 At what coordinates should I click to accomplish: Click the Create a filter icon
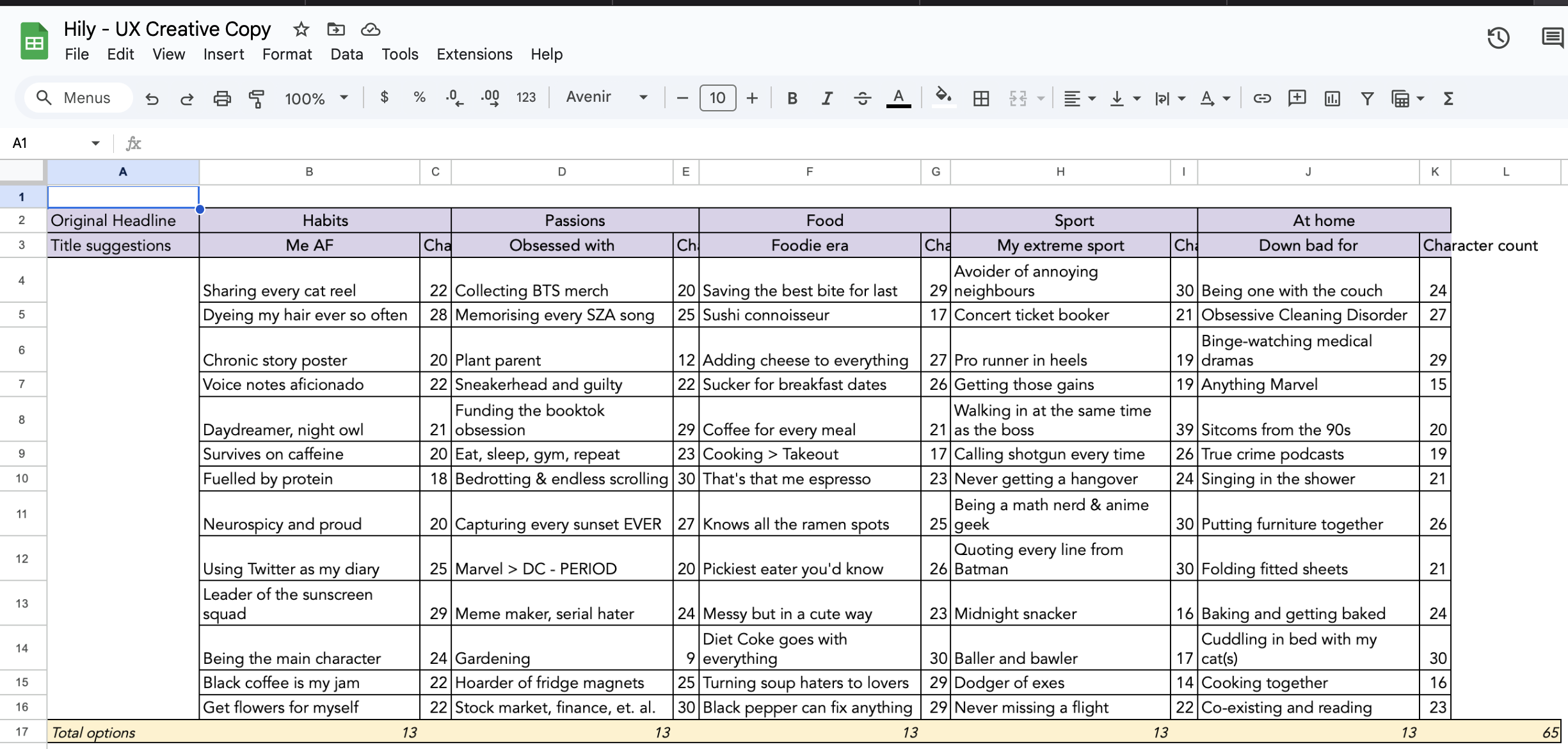pyautogui.click(x=1367, y=99)
